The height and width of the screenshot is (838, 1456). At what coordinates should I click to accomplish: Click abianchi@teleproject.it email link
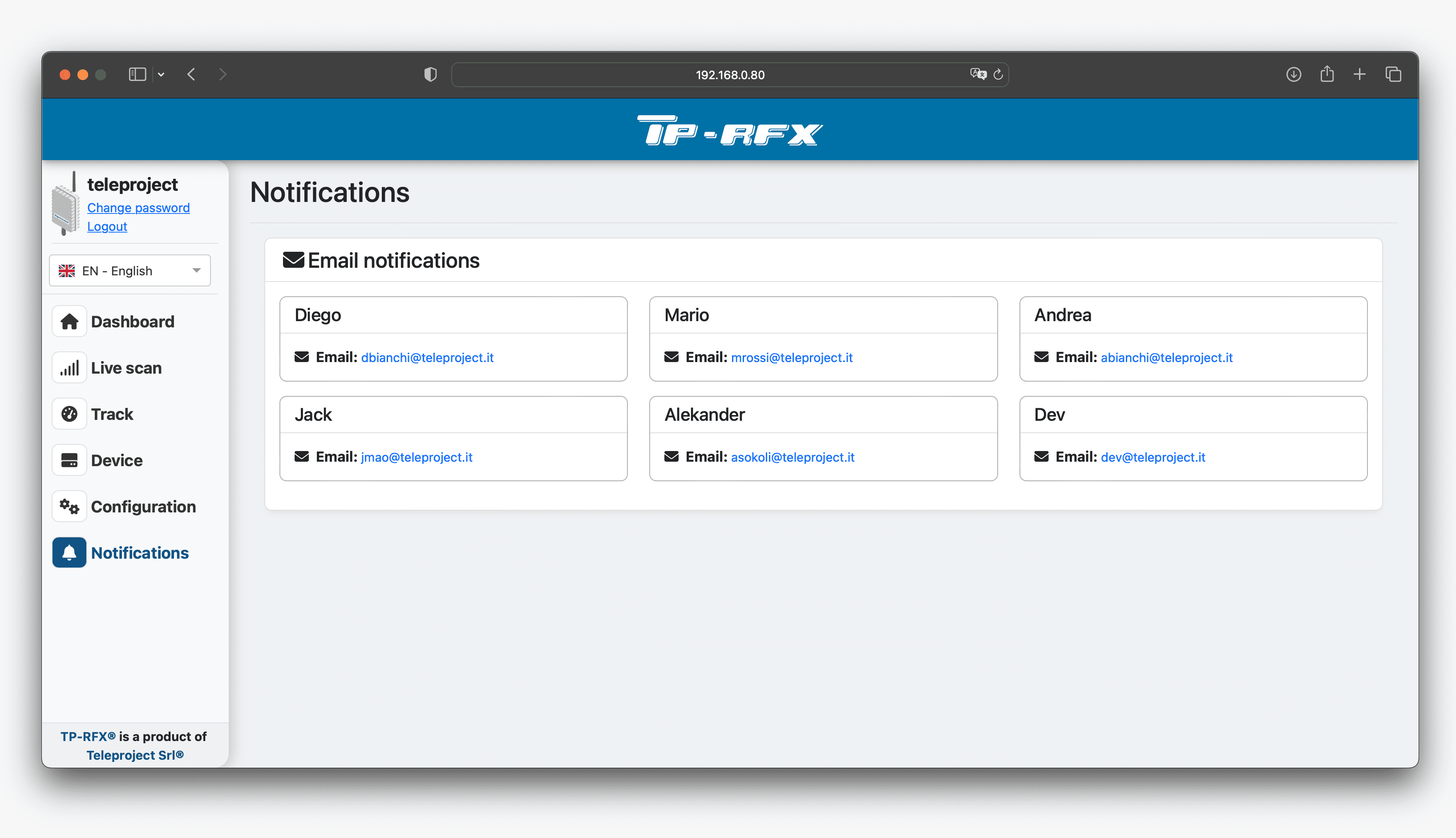[1166, 358]
